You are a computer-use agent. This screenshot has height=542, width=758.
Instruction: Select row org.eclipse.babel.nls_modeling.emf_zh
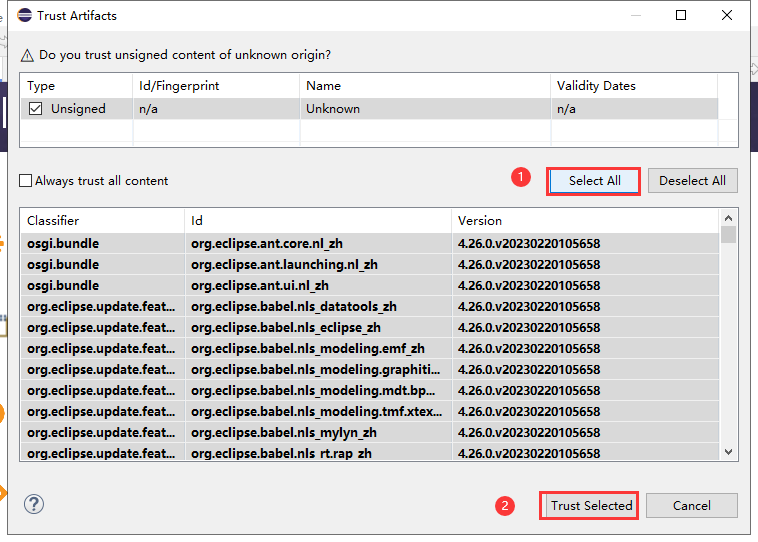[x=370, y=348]
